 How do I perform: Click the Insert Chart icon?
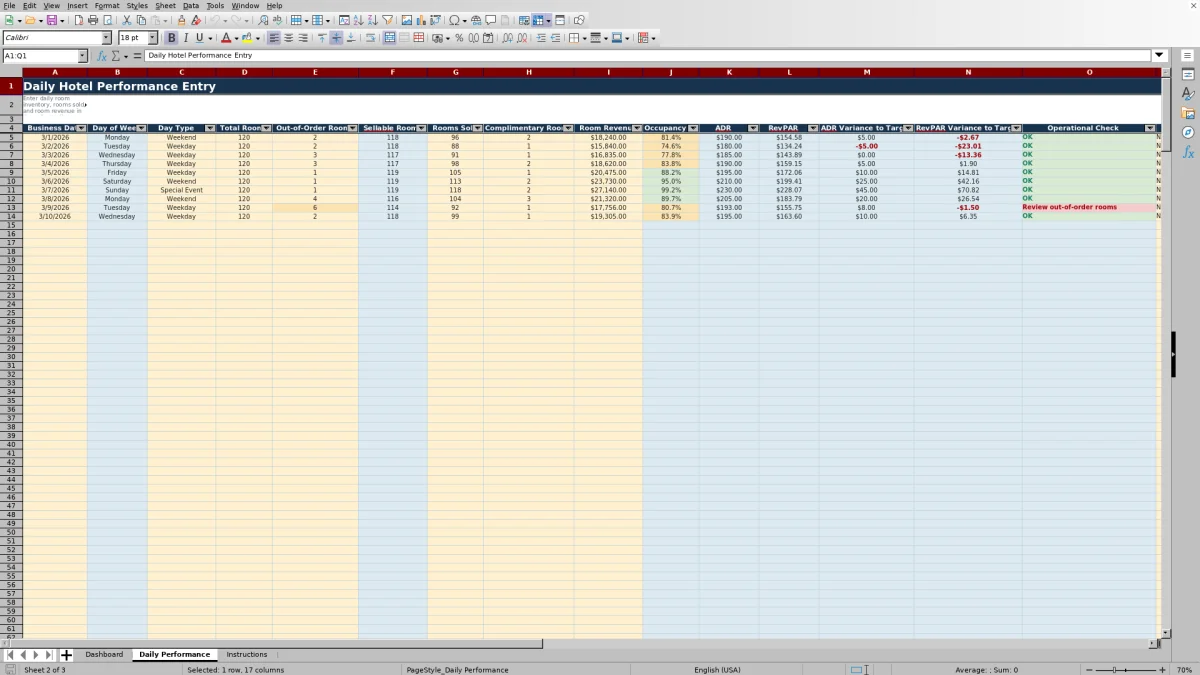click(x=420, y=20)
